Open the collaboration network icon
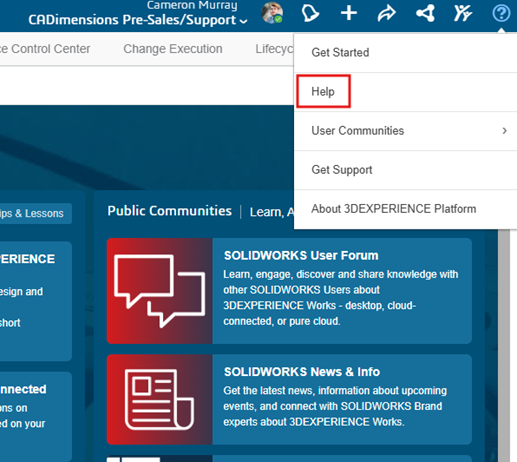 (425, 13)
